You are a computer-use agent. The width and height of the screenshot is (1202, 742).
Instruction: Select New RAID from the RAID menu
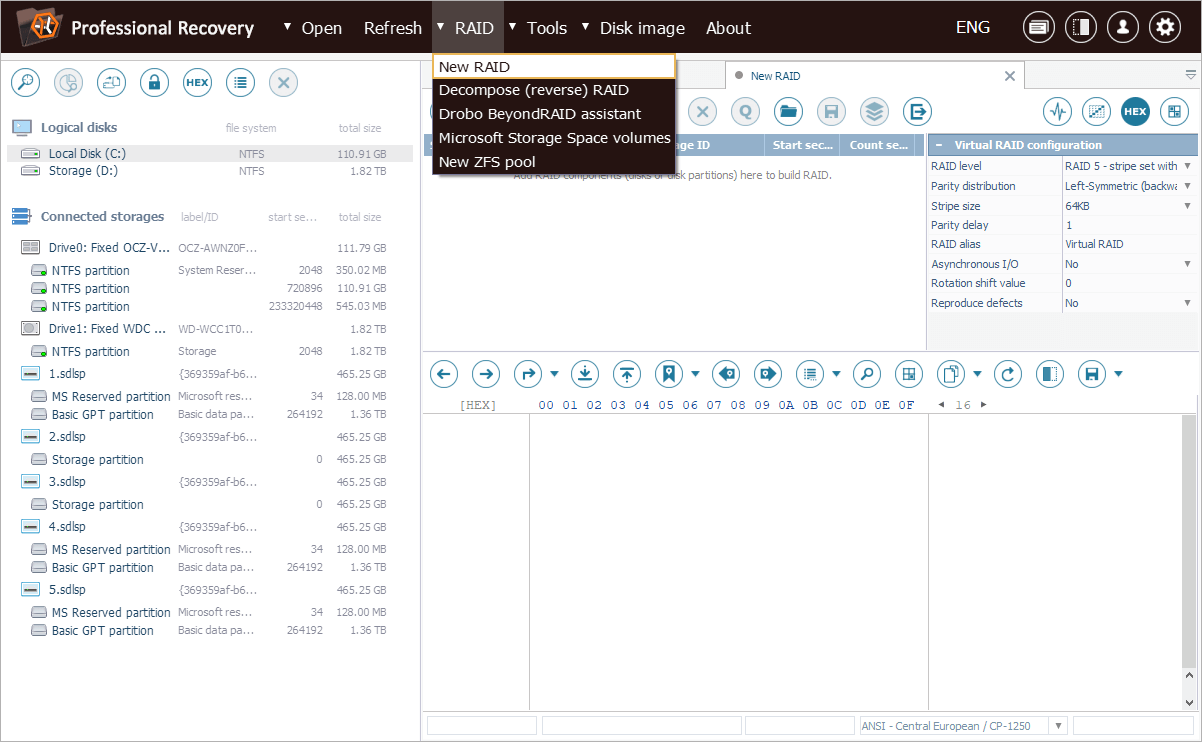point(554,66)
